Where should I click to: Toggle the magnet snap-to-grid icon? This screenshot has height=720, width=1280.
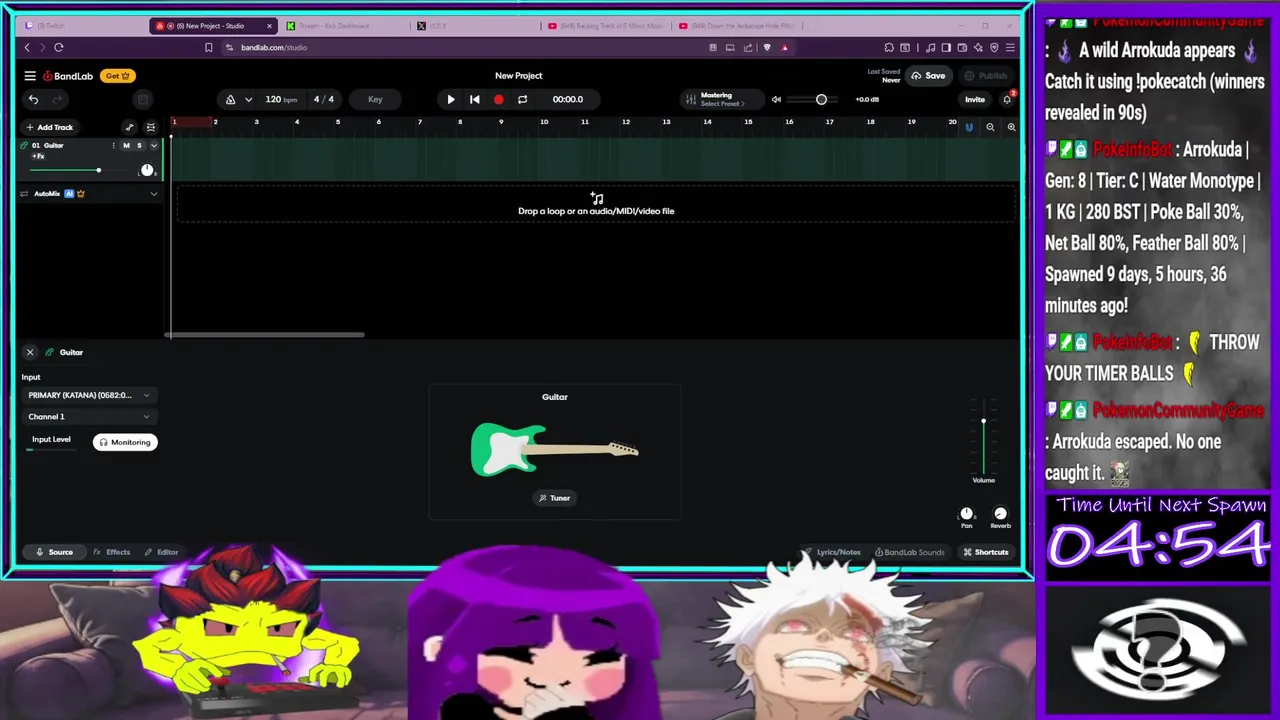(x=968, y=127)
